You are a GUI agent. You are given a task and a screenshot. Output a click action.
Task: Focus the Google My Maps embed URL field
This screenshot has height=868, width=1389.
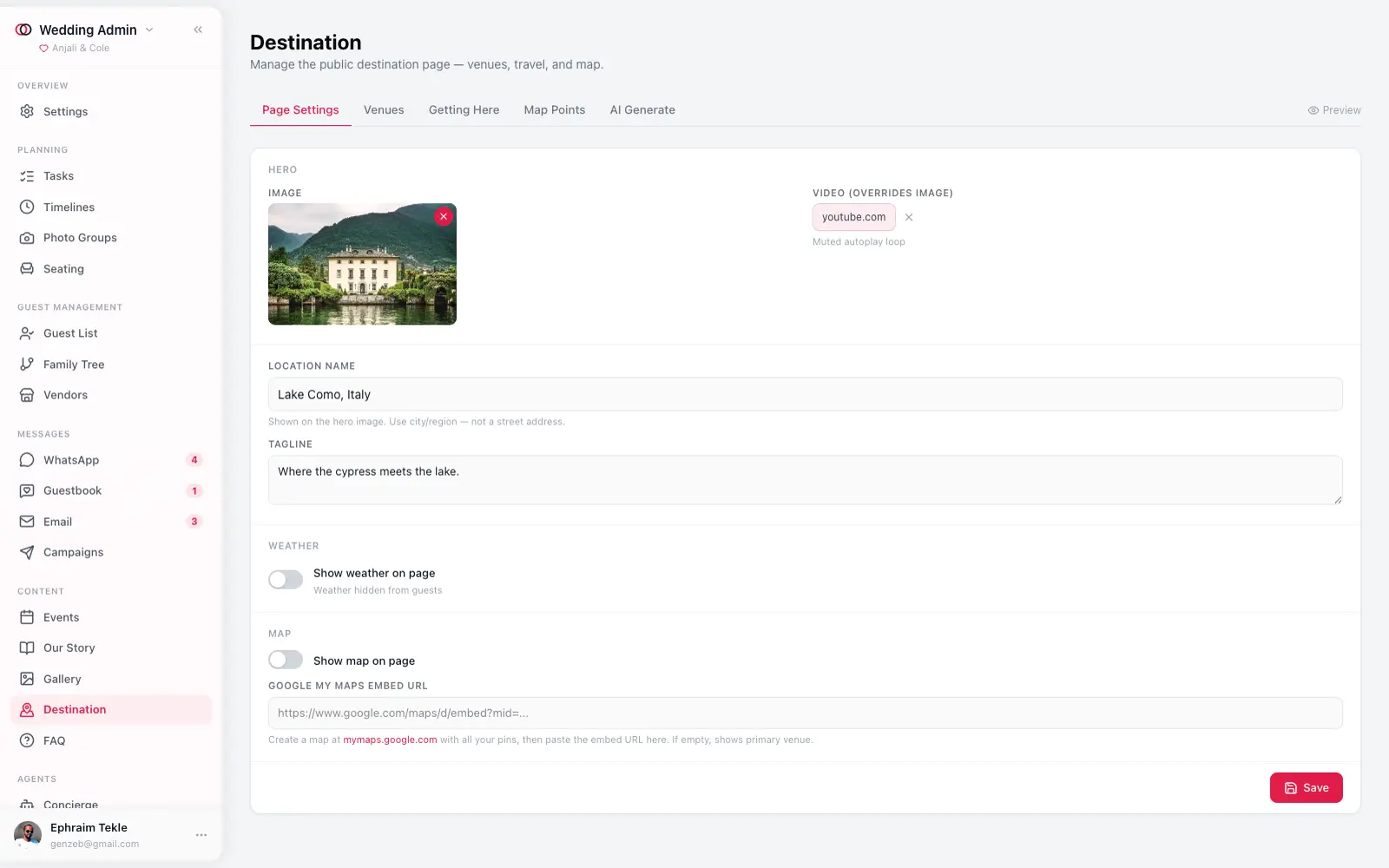[x=805, y=713]
